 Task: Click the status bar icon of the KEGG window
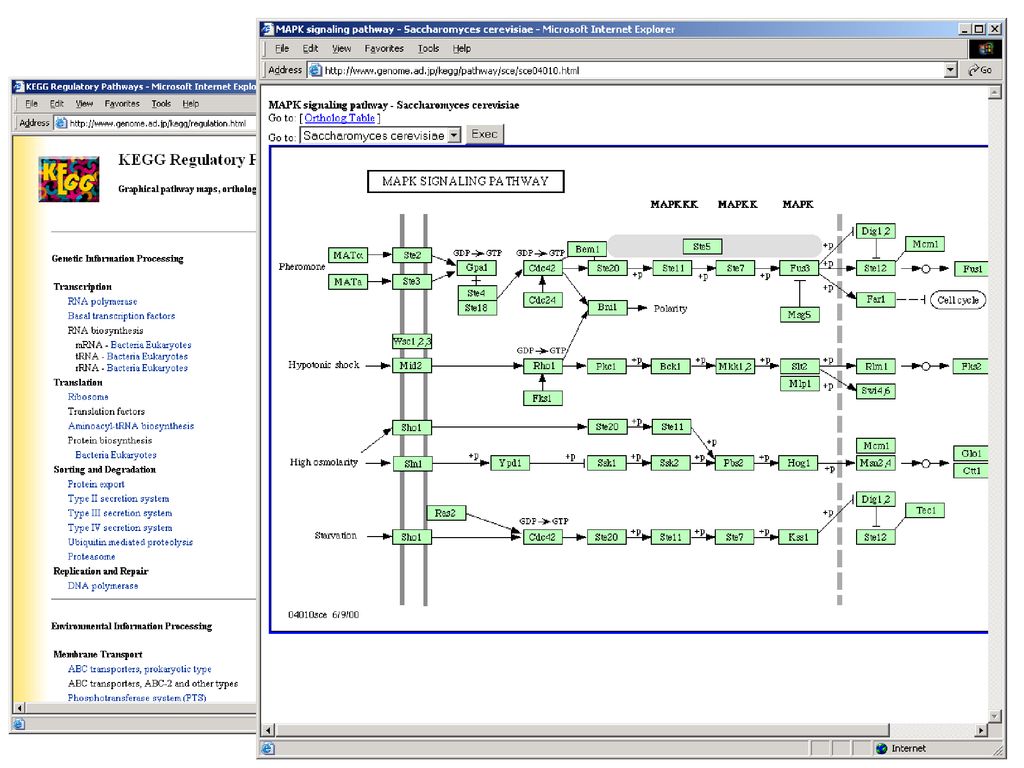(x=18, y=724)
